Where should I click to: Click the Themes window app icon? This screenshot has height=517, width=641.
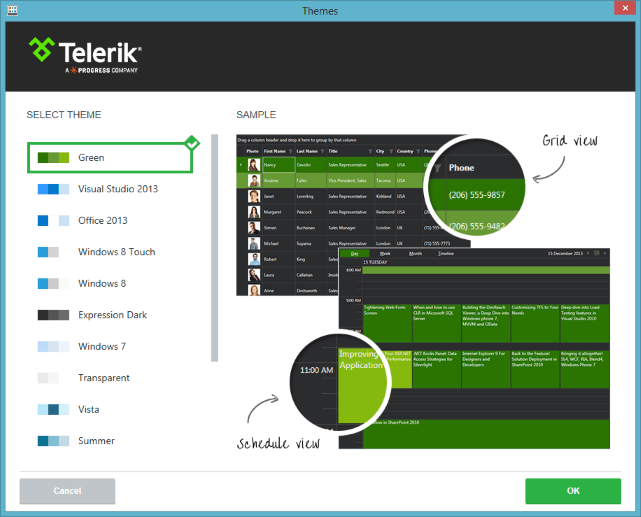[x=13, y=10]
